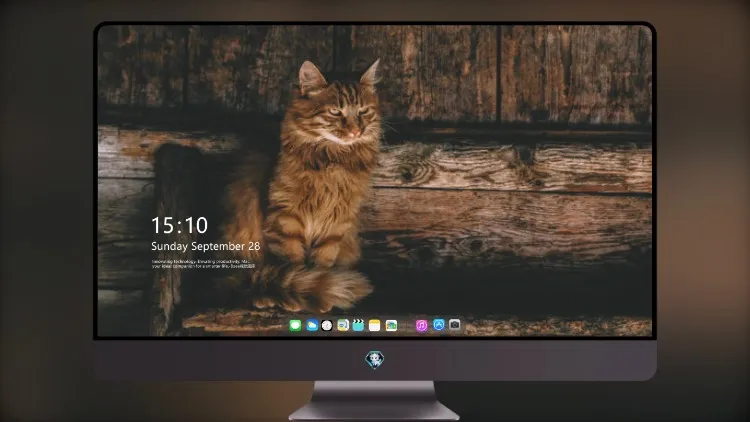Click the 15:10 clock widget
This screenshot has width=750, height=422.
point(179,225)
